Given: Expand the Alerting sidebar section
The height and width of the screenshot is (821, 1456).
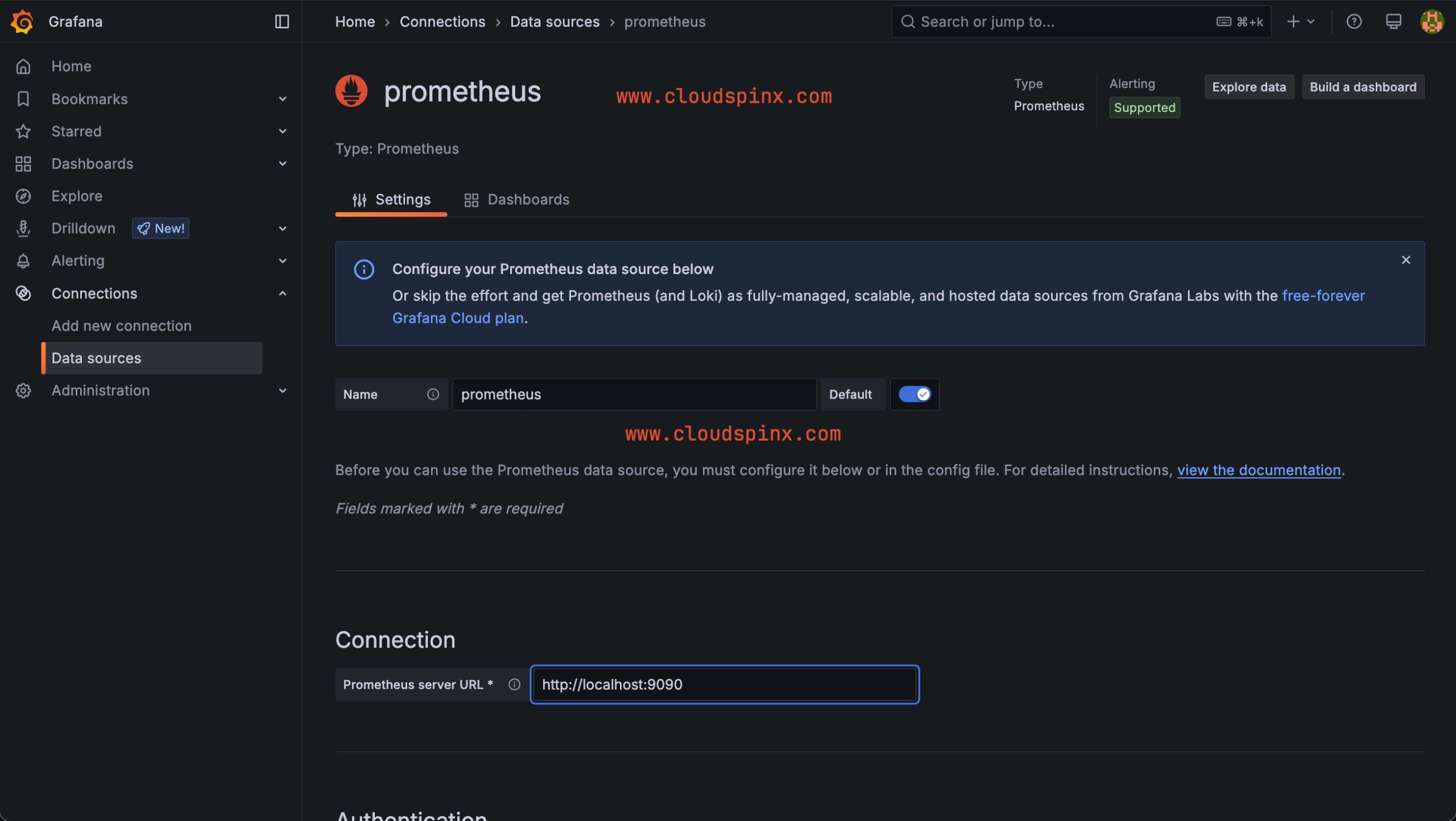Looking at the screenshot, I should click(283, 260).
